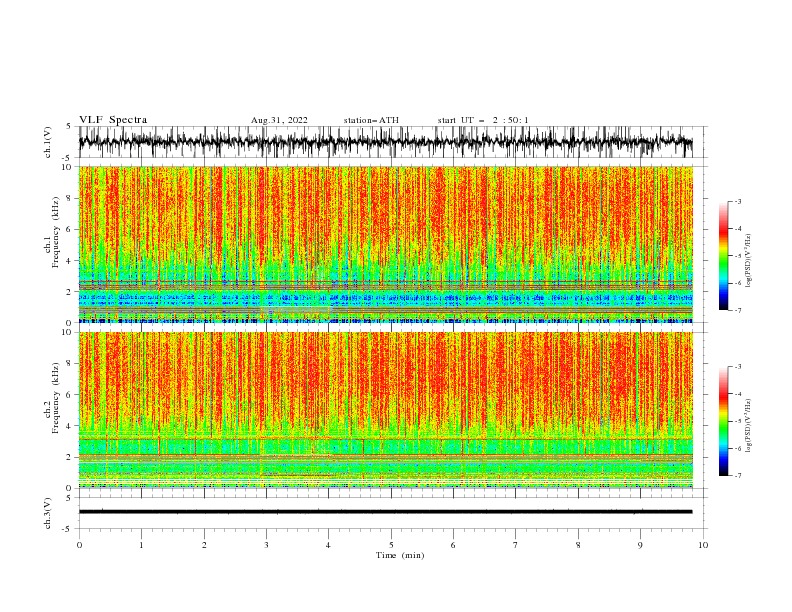Click the "ch.2 Frequency (kHz)" axis label
This screenshot has width=792, height=612.
(x=52, y=397)
